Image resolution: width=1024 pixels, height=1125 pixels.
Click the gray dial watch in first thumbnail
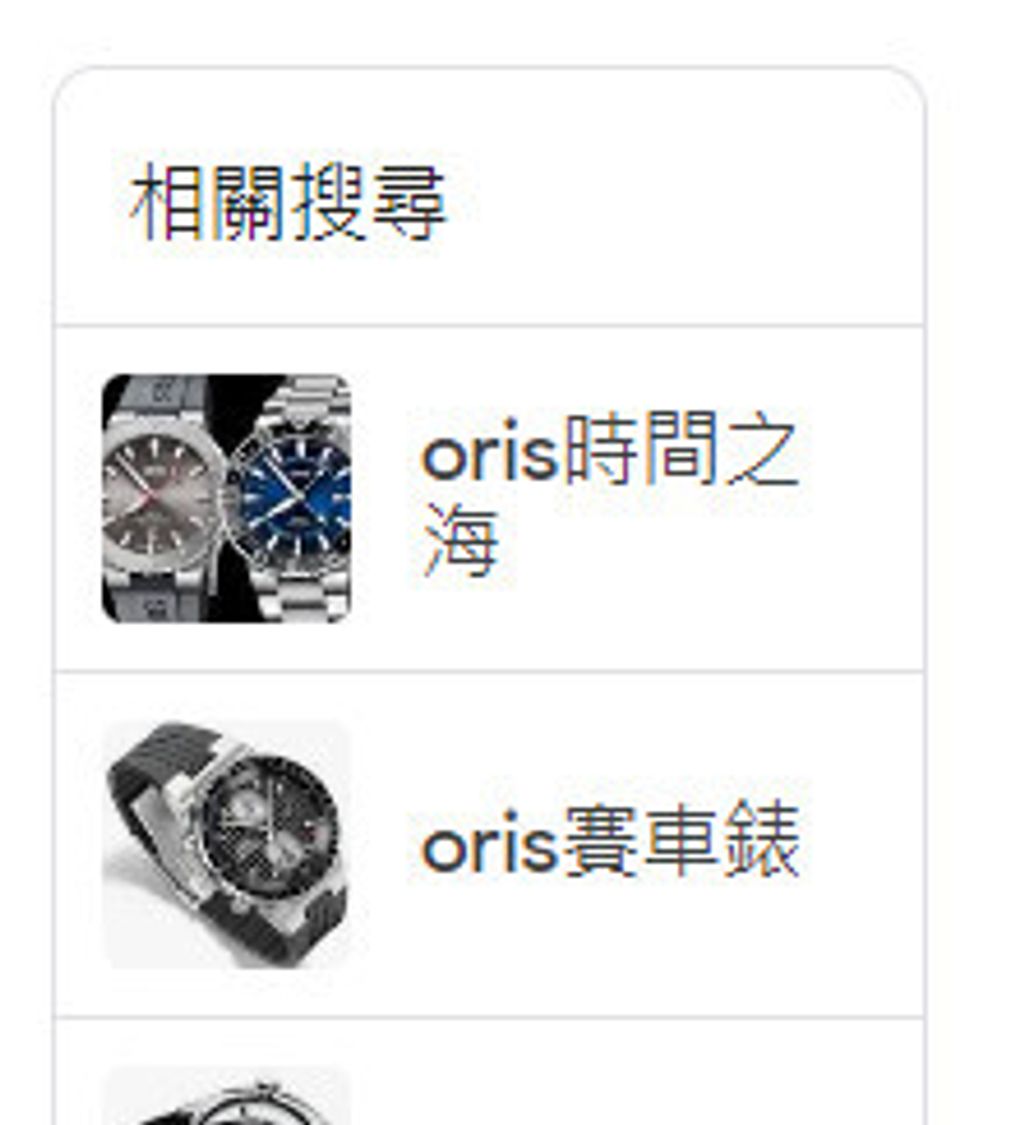point(159,497)
